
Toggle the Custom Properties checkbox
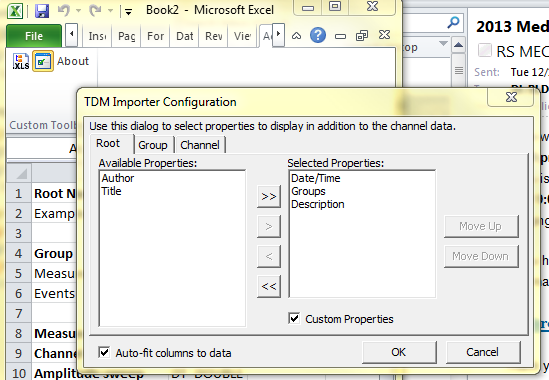(294, 319)
